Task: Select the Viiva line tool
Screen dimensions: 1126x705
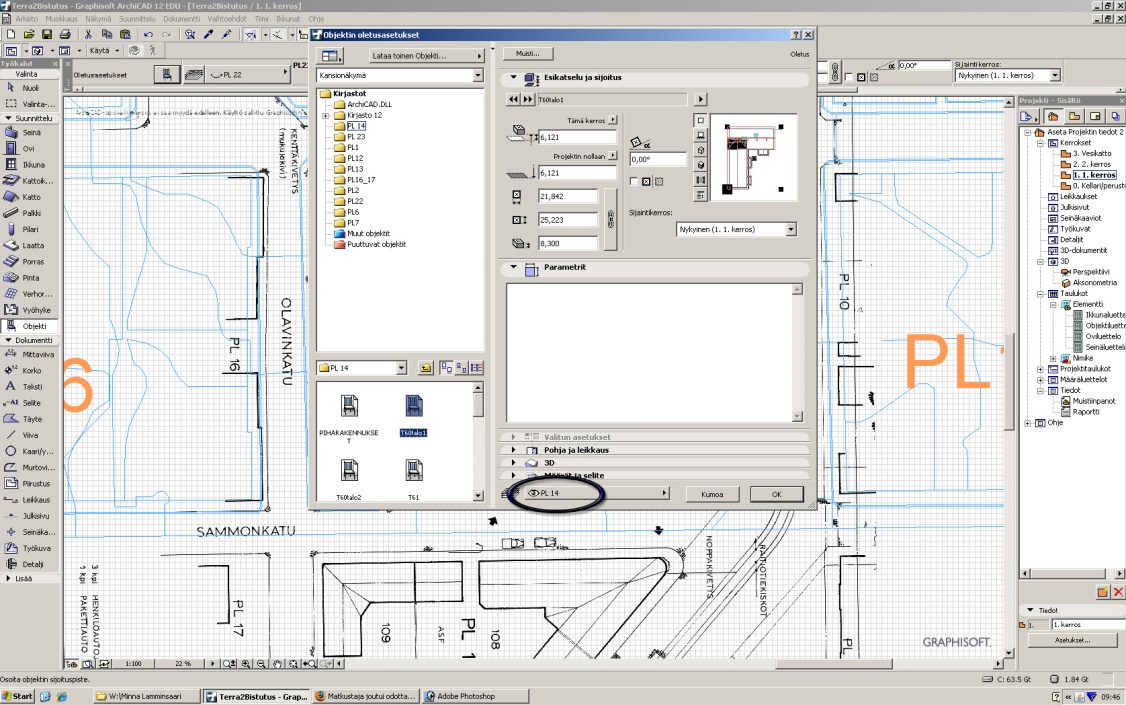Action: point(29,435)
